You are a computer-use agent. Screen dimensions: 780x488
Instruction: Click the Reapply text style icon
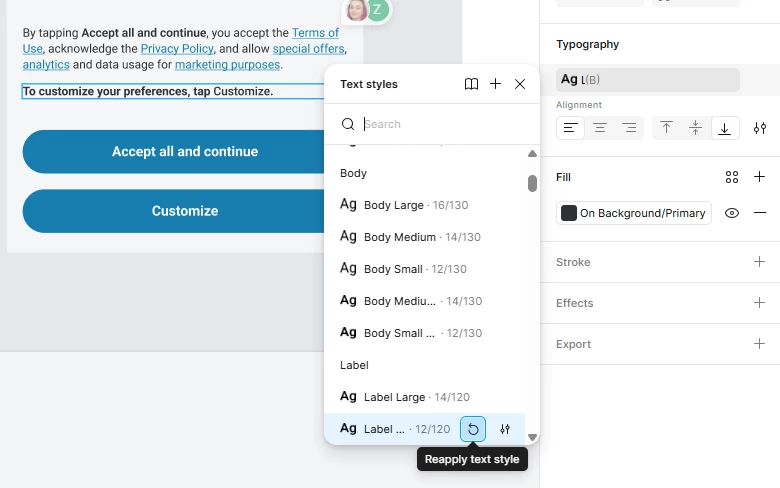pos(473,429)
